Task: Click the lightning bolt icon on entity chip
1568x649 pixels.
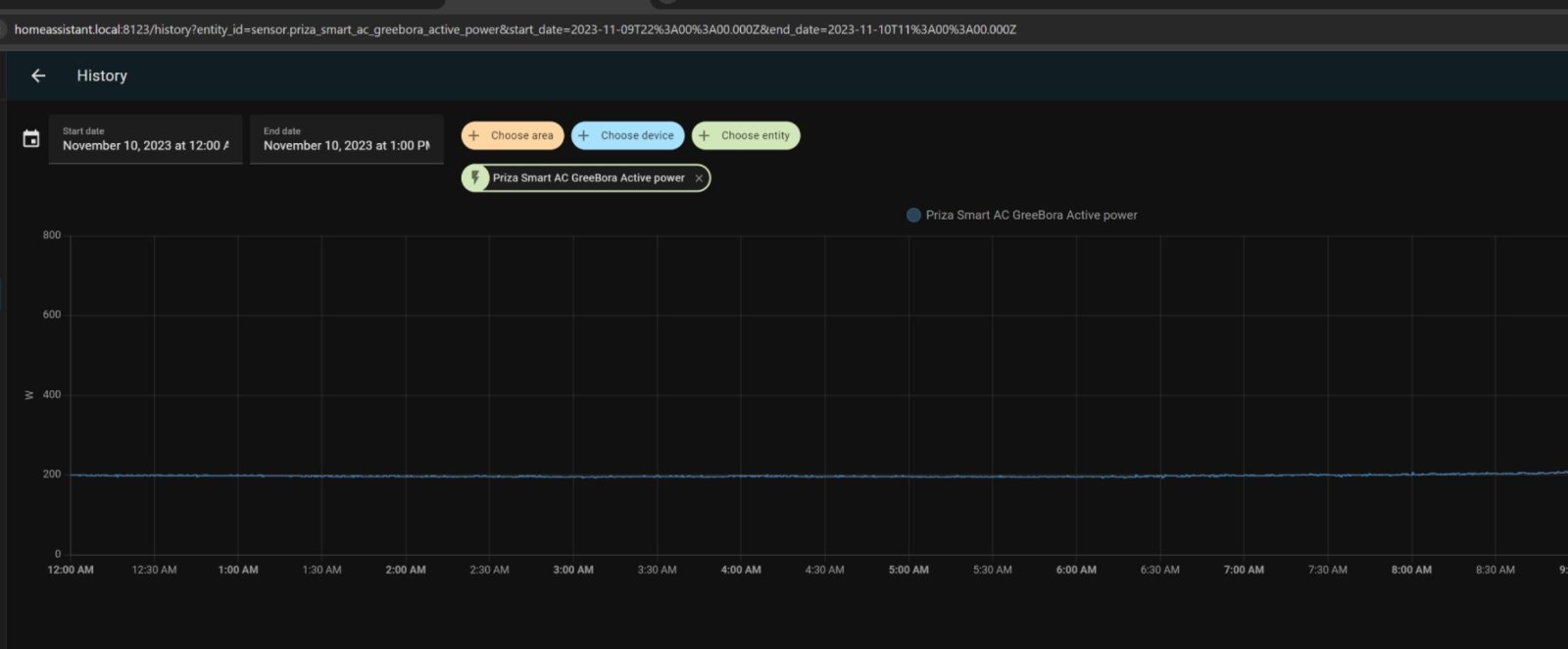Action: coord(475,178)
